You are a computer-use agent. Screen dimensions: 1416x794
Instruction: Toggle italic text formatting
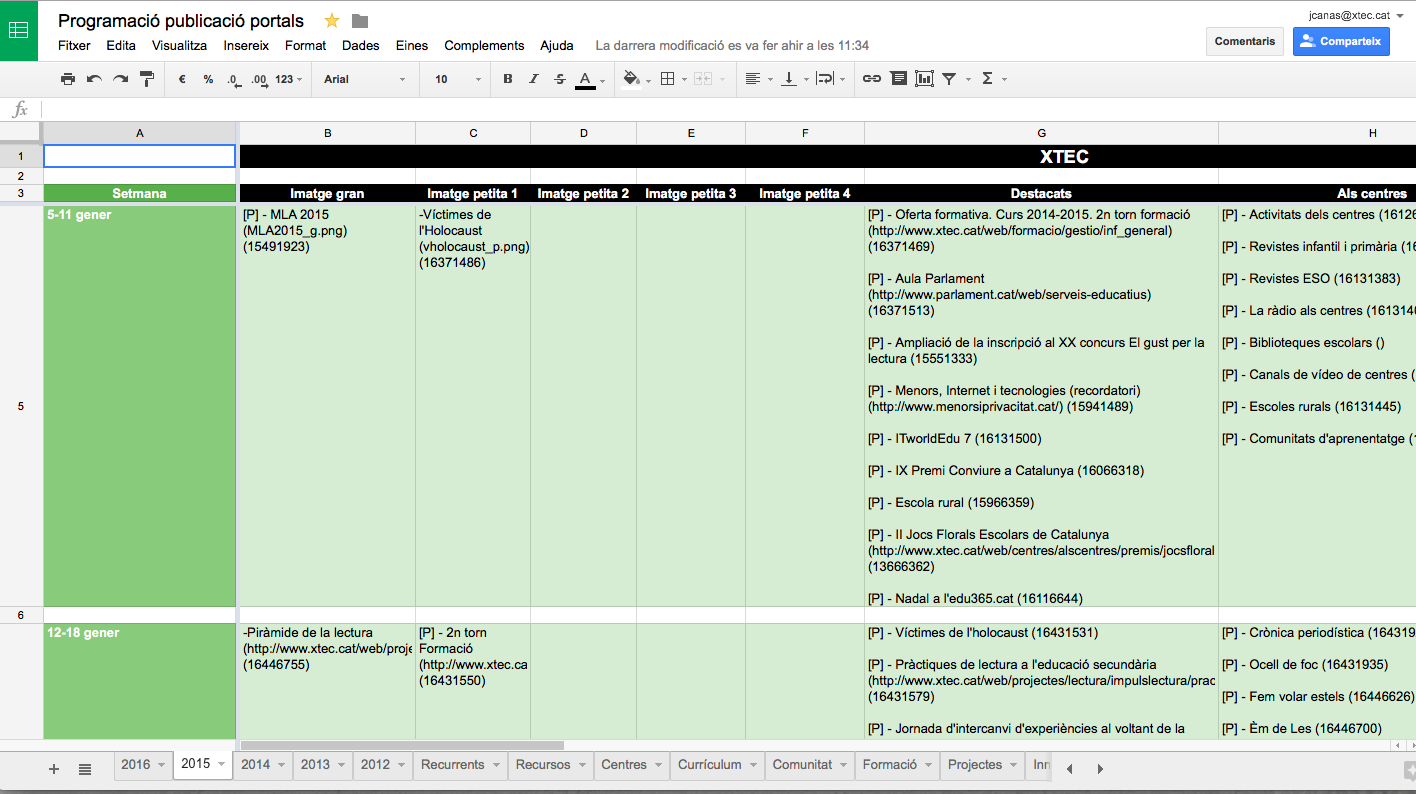pyautogui.click(x=534, y=79)
